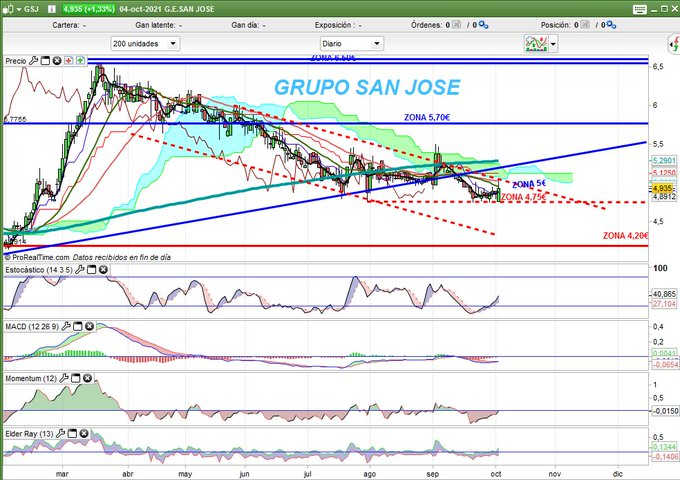The height and width of the screenshot is (480, 680).
Task: Click the 5,2901 value tag on the price axis
Action: 664,160
